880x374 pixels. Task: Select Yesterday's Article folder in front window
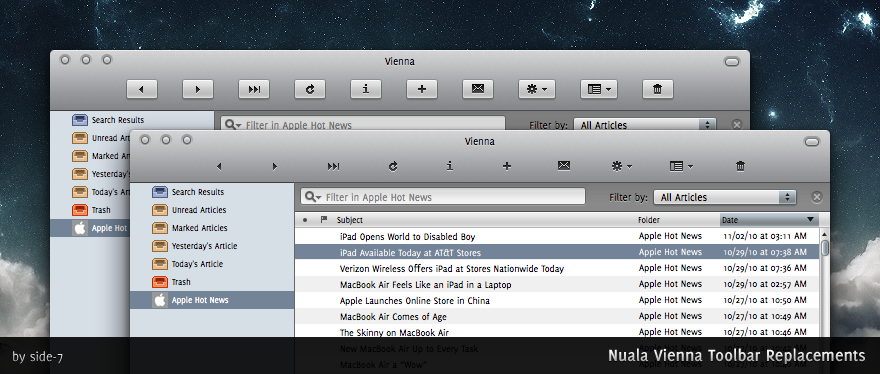(x=212, y=246)
